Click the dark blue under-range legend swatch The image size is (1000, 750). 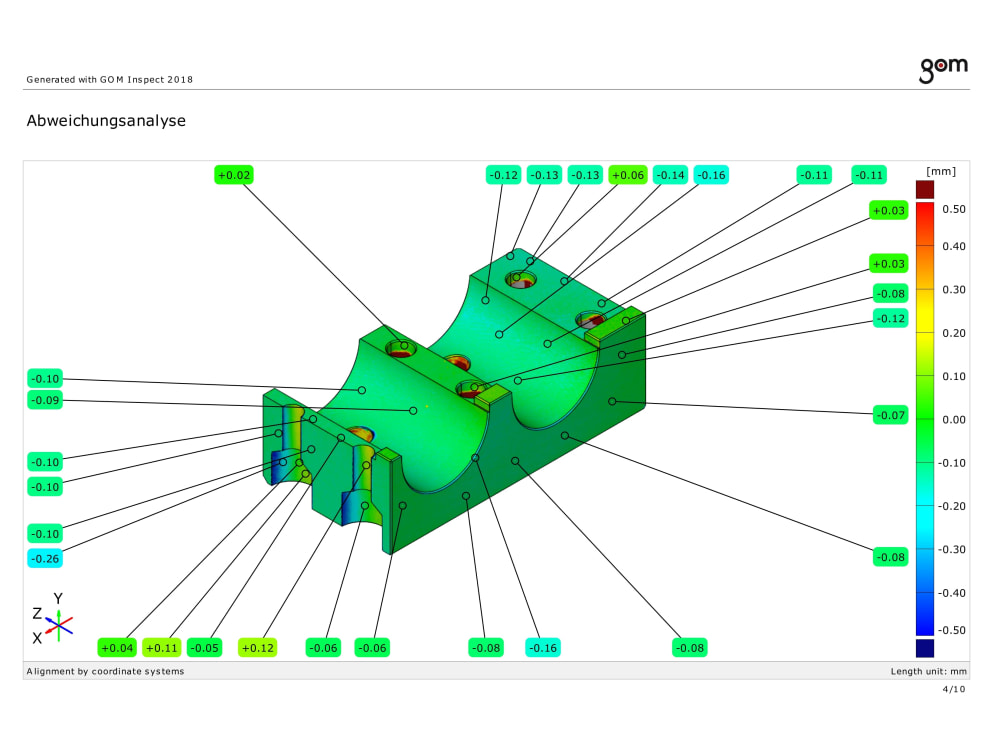[x=925, y=648]
